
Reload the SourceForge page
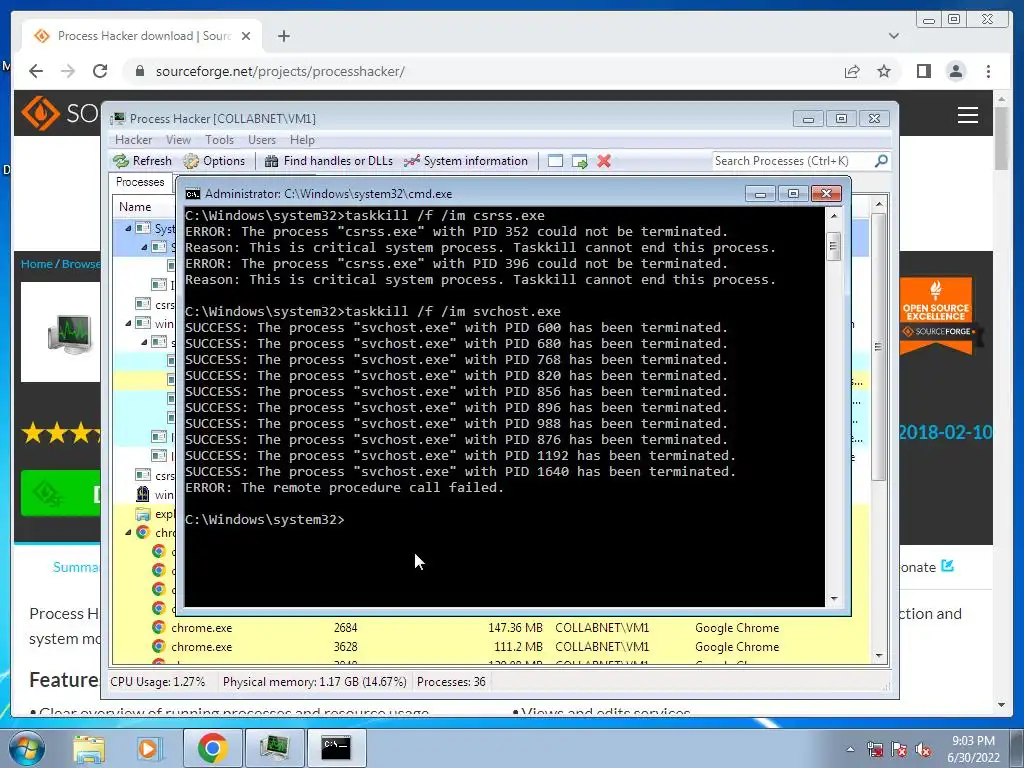tap(100, 71)
